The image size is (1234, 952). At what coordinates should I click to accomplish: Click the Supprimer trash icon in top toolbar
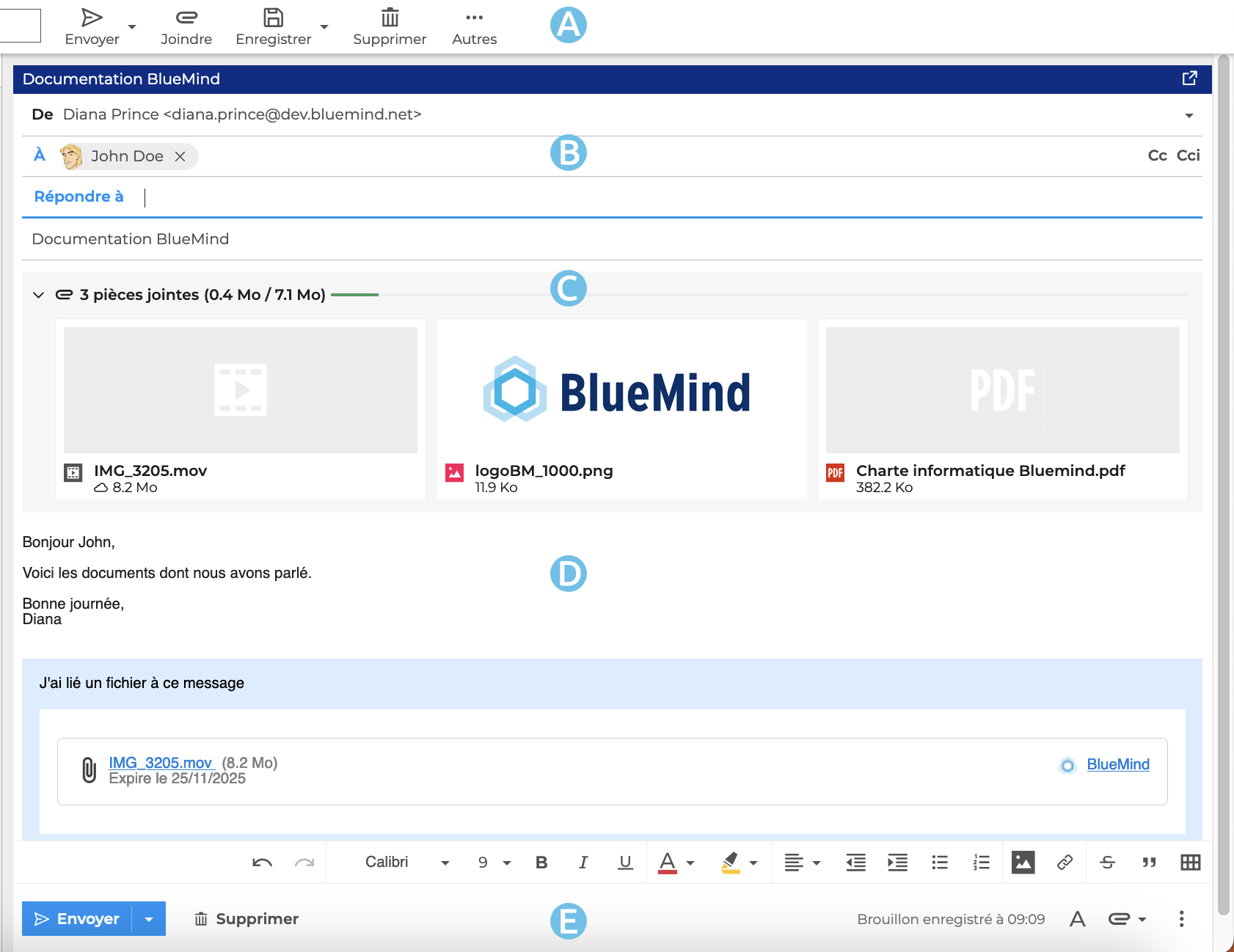(x=390, y=18)
